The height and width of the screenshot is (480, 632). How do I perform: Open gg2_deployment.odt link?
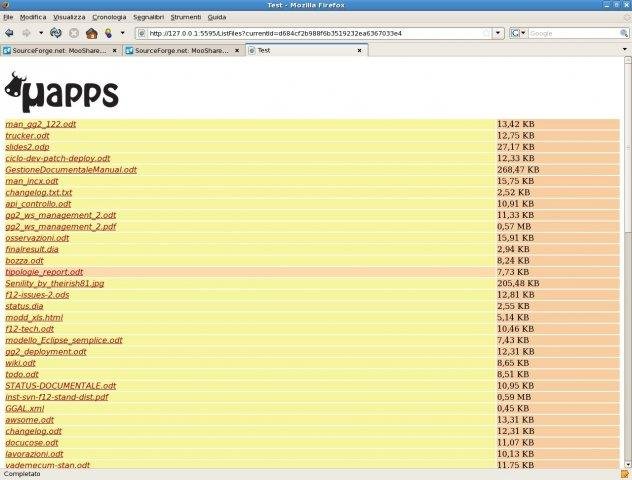point(46,351)
